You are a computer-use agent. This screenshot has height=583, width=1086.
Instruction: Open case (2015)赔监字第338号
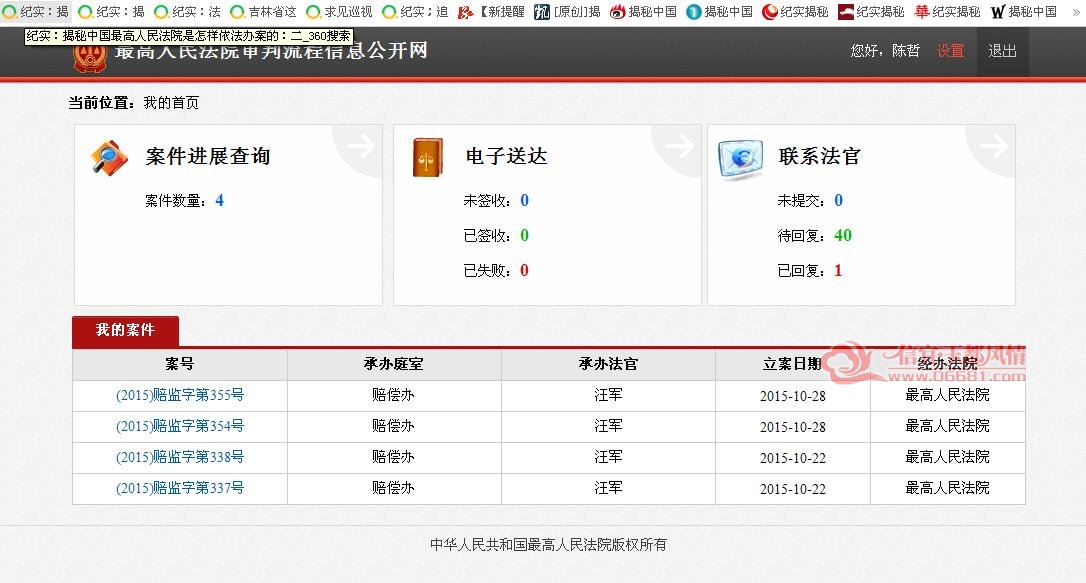[180, 457]
